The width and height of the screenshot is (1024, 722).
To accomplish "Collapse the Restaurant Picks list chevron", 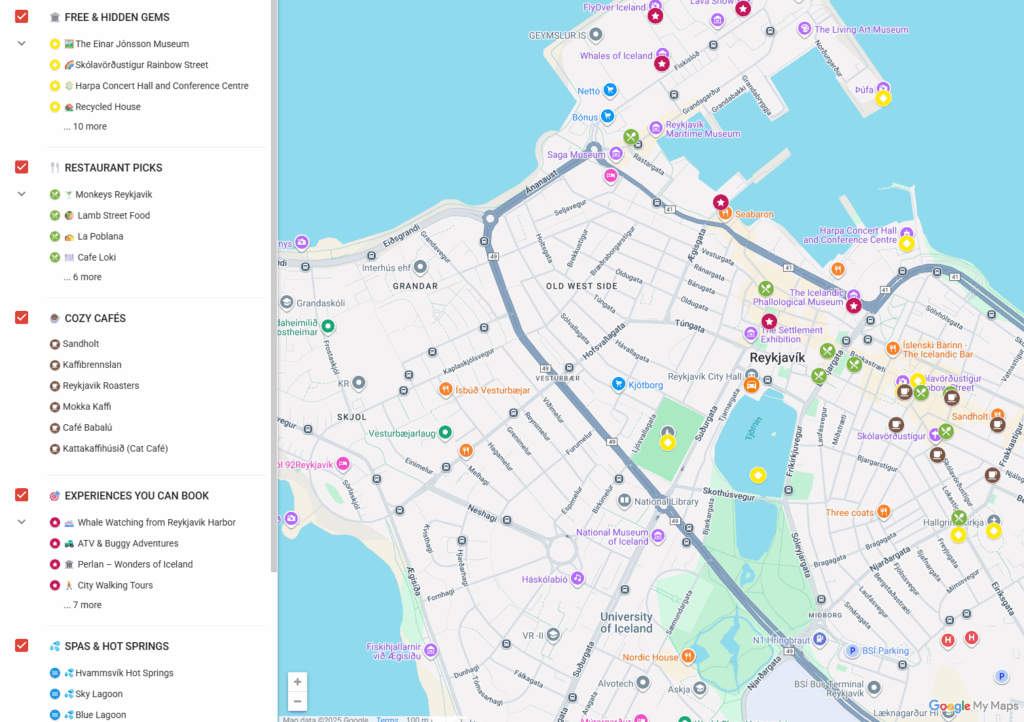I will point(21,194).
